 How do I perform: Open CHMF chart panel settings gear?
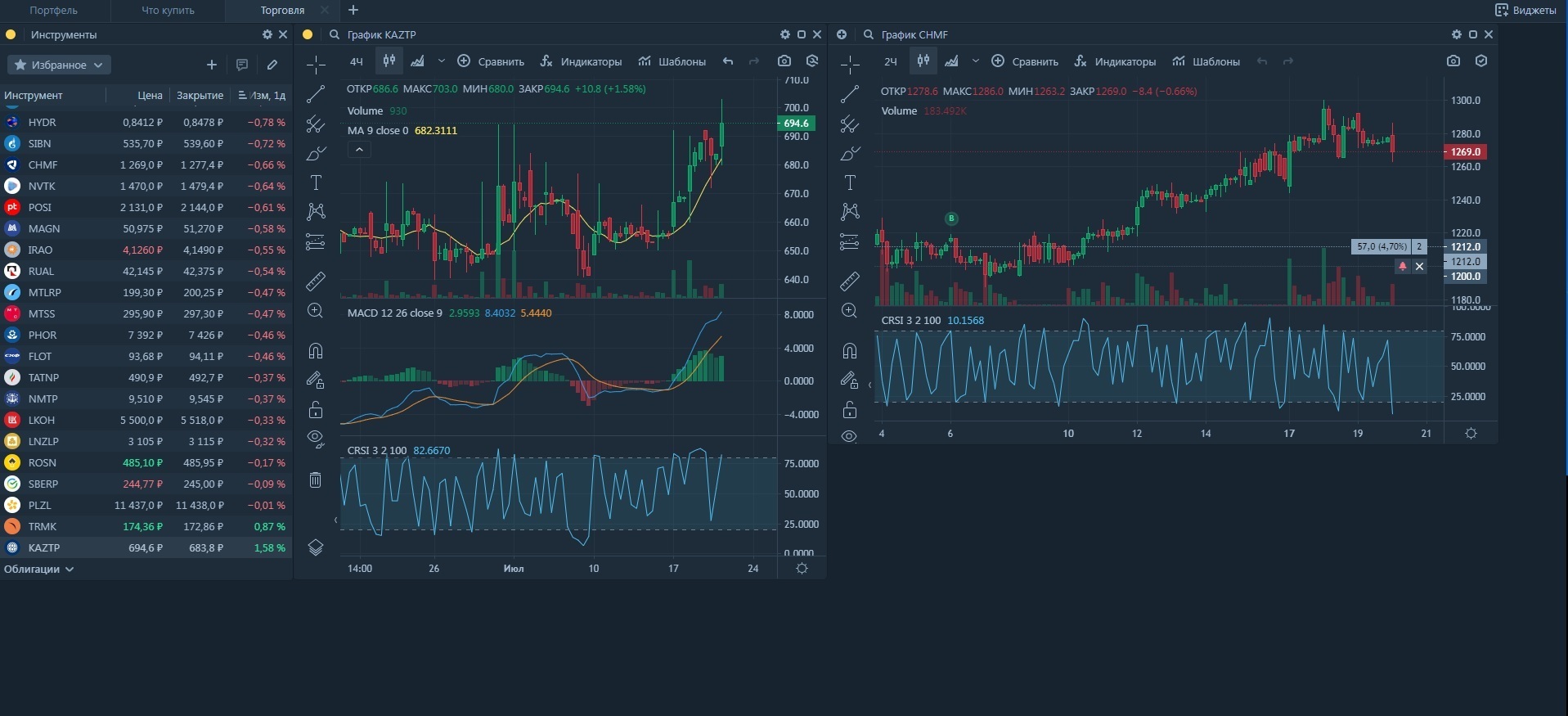pyautogui.click(x=1457, y=34)
